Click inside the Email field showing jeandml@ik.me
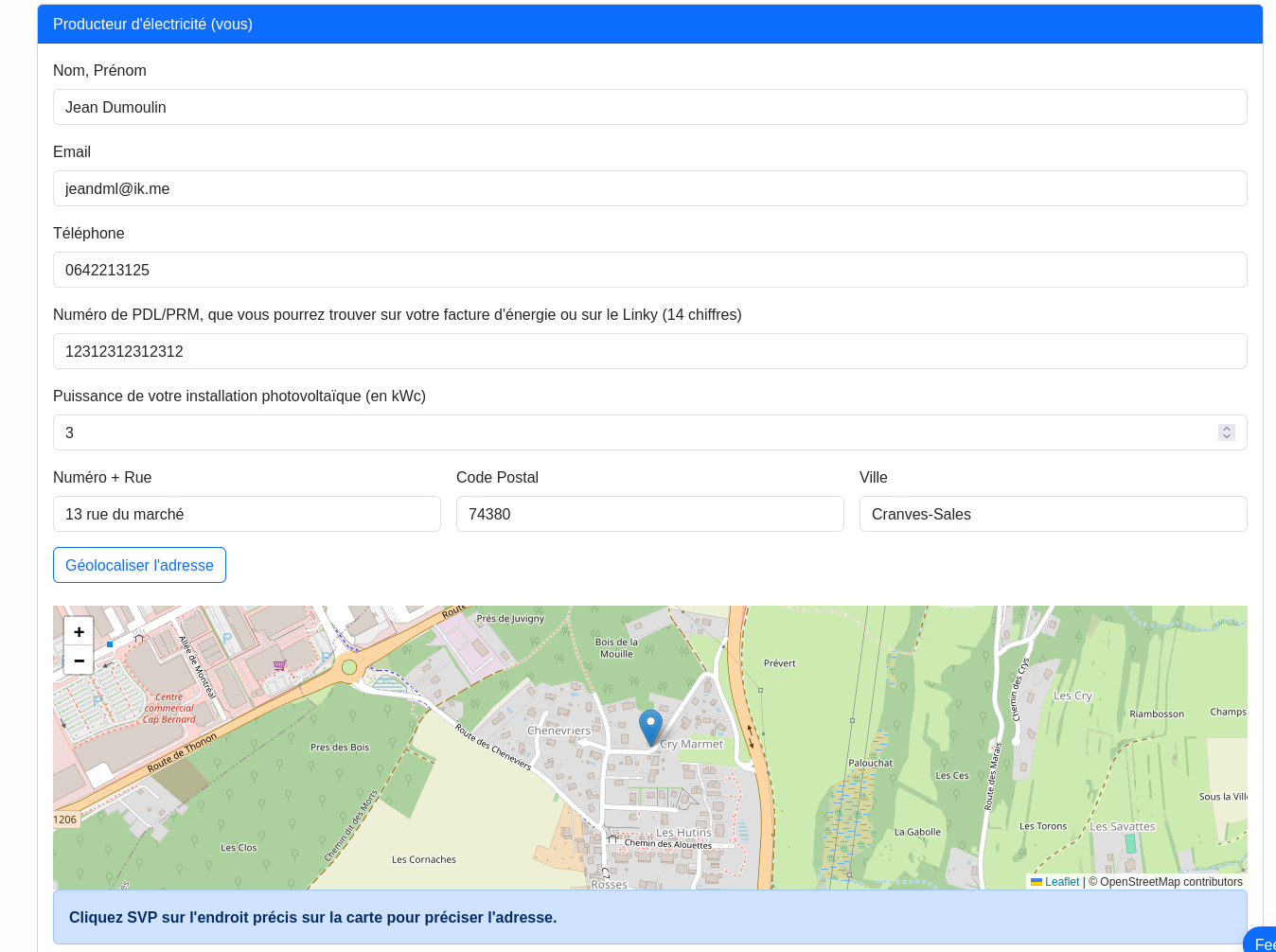 650,188
